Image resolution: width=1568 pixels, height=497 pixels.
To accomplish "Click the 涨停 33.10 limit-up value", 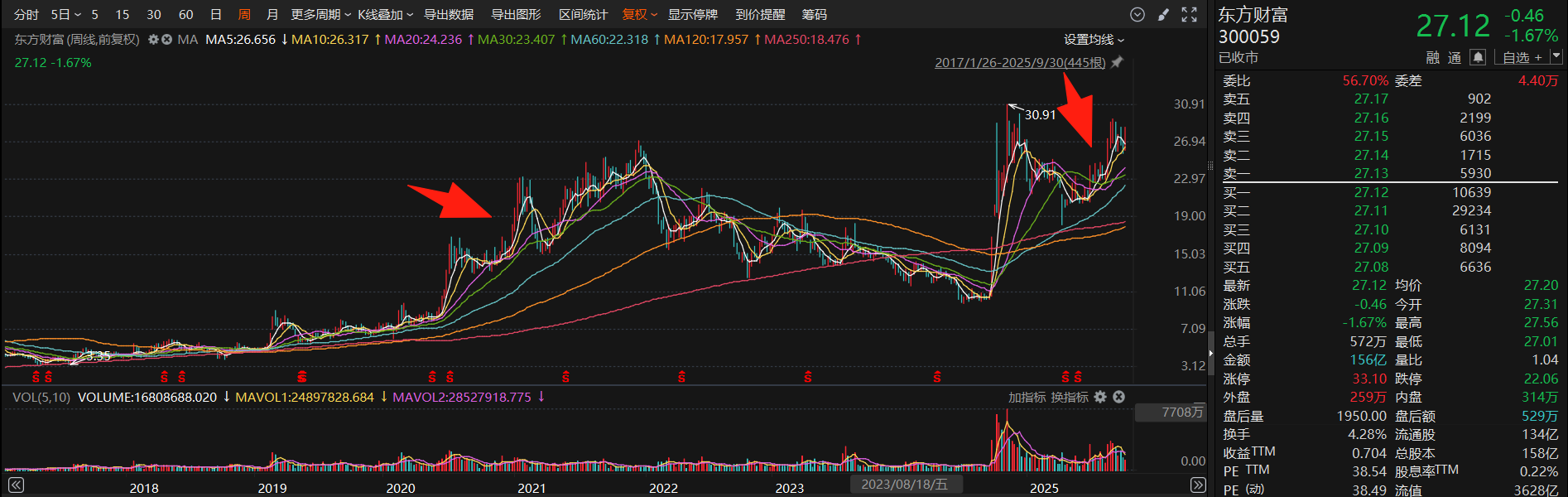I will coord(1369,379).
